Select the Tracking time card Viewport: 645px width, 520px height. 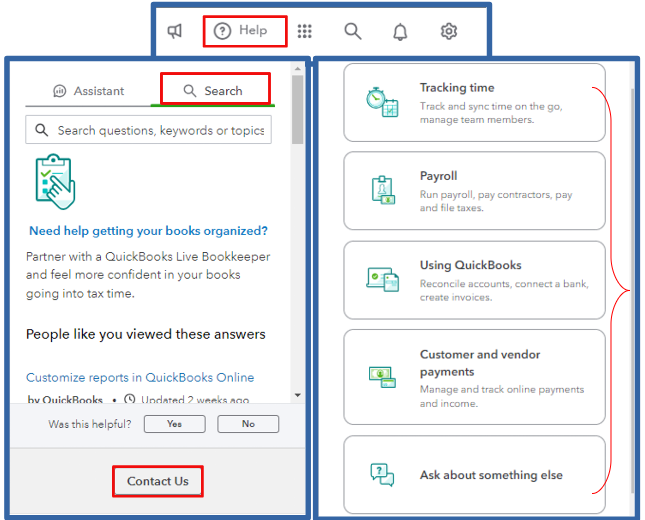pyautogui.click(x=474, y=102)
